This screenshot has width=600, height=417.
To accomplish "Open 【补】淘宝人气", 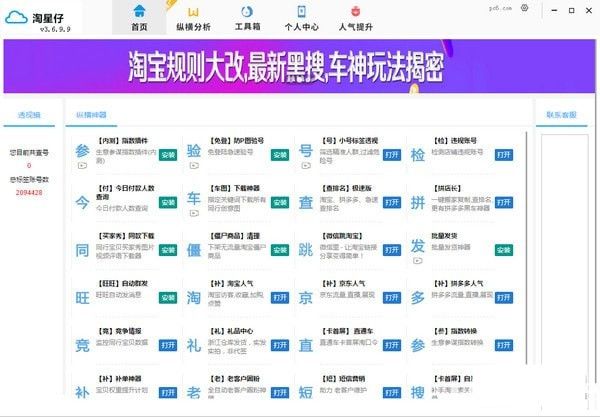I will (280, 298).
